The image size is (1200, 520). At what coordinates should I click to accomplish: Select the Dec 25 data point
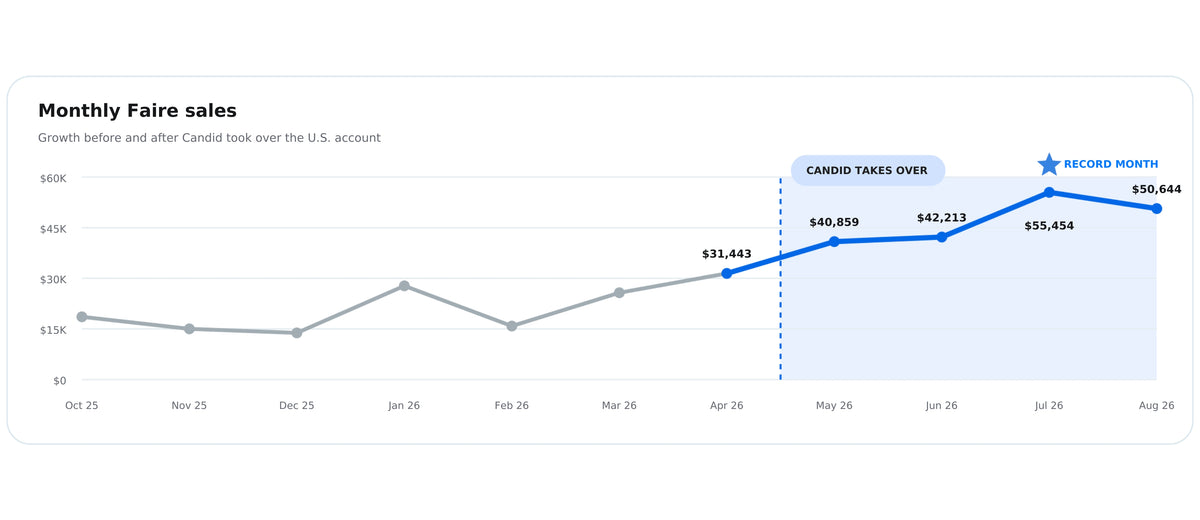(x=297, y=333)
